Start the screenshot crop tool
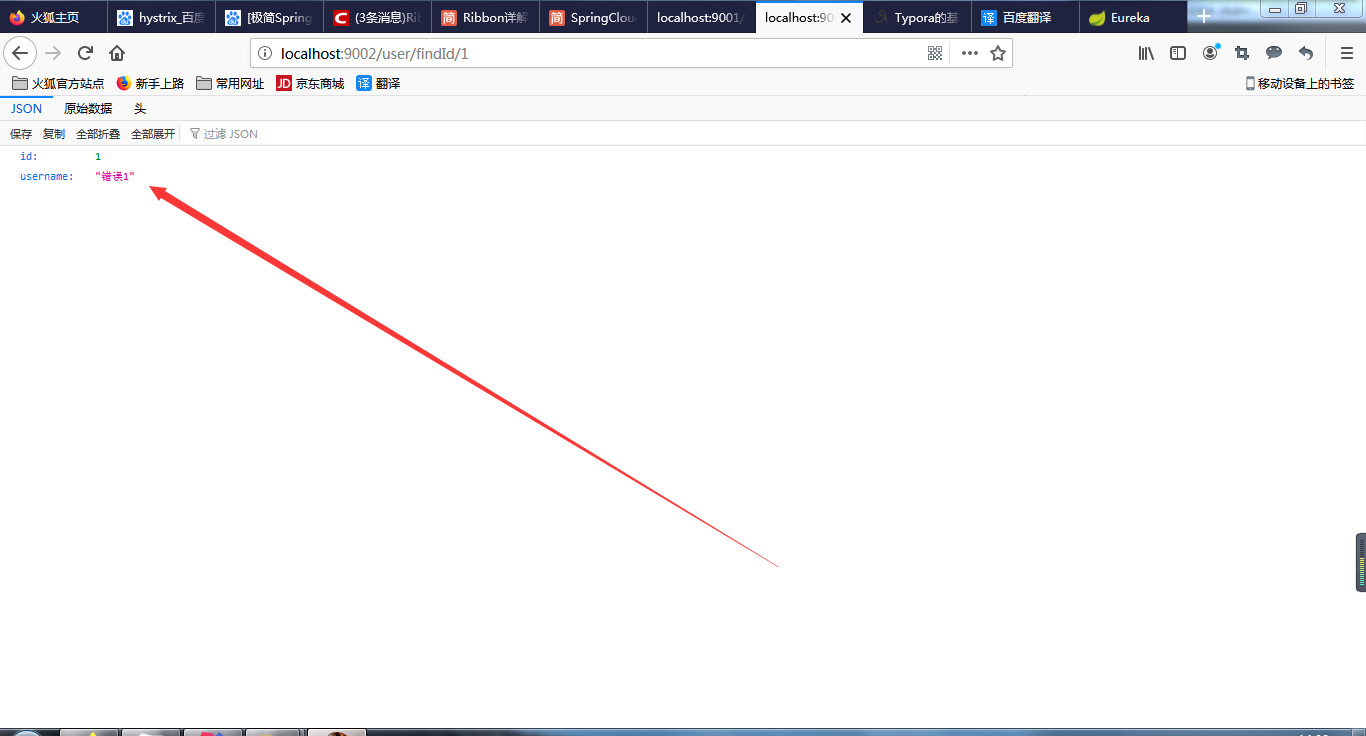The image size is (1366, 736). [1242, 53]
